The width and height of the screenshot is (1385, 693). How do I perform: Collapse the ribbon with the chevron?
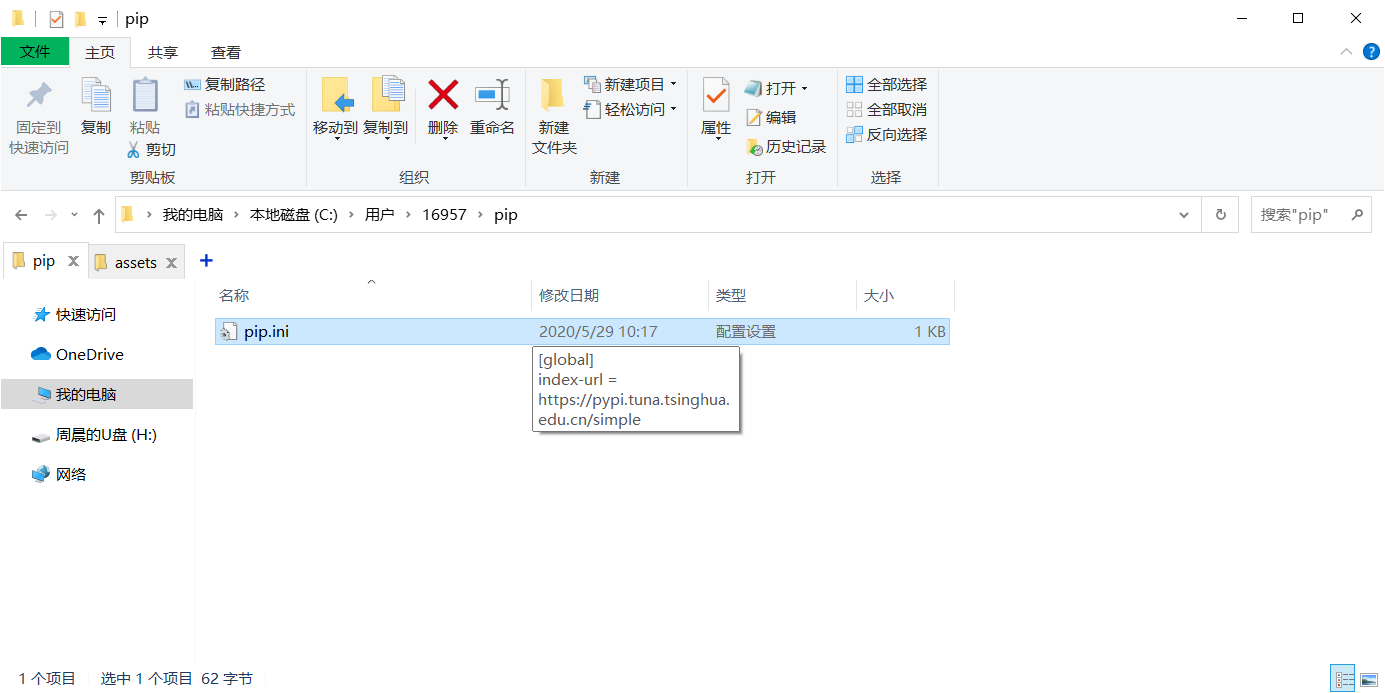(1346, 52)
